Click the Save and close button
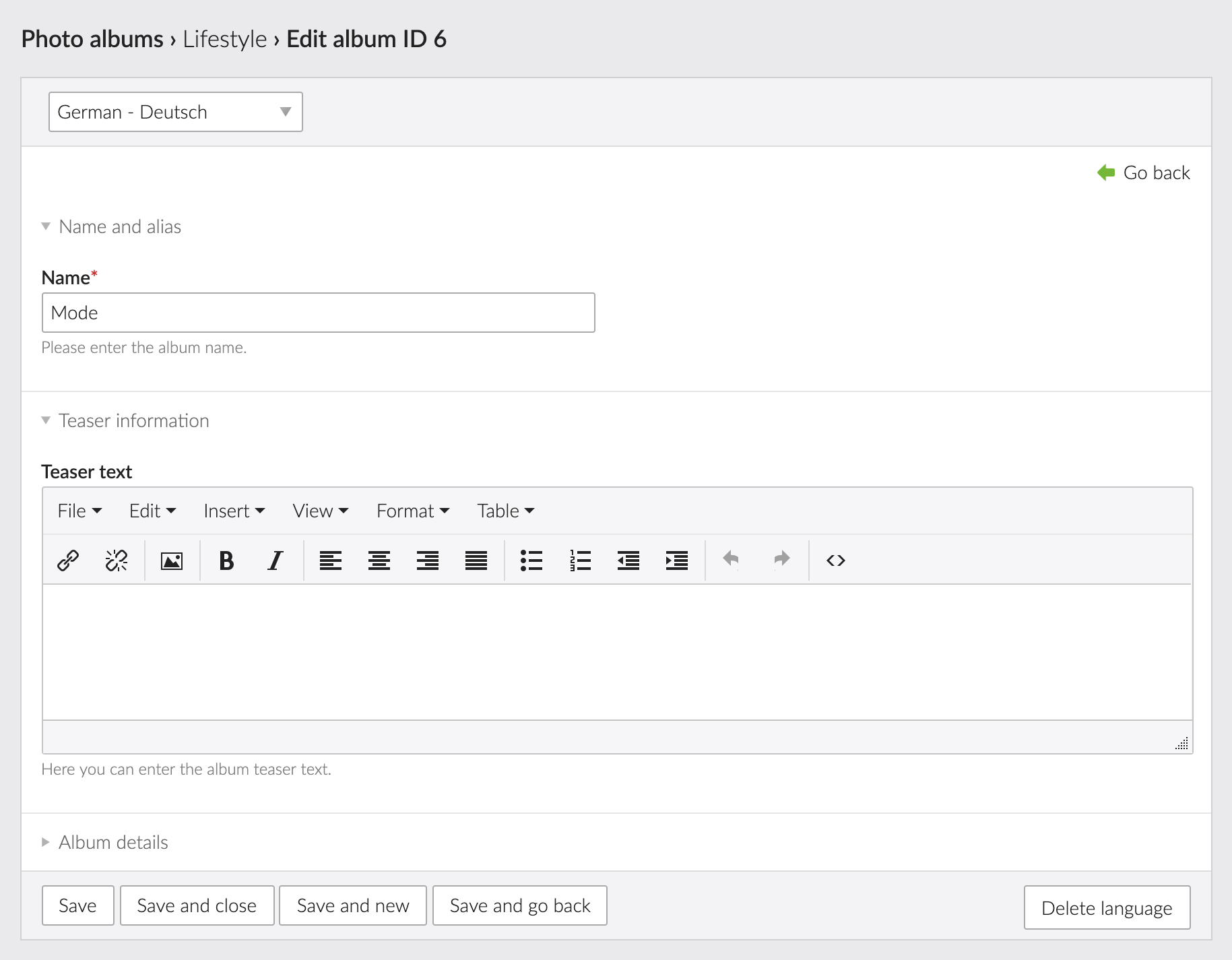The height and width of the screenshot is (960, 1232). 197,905
